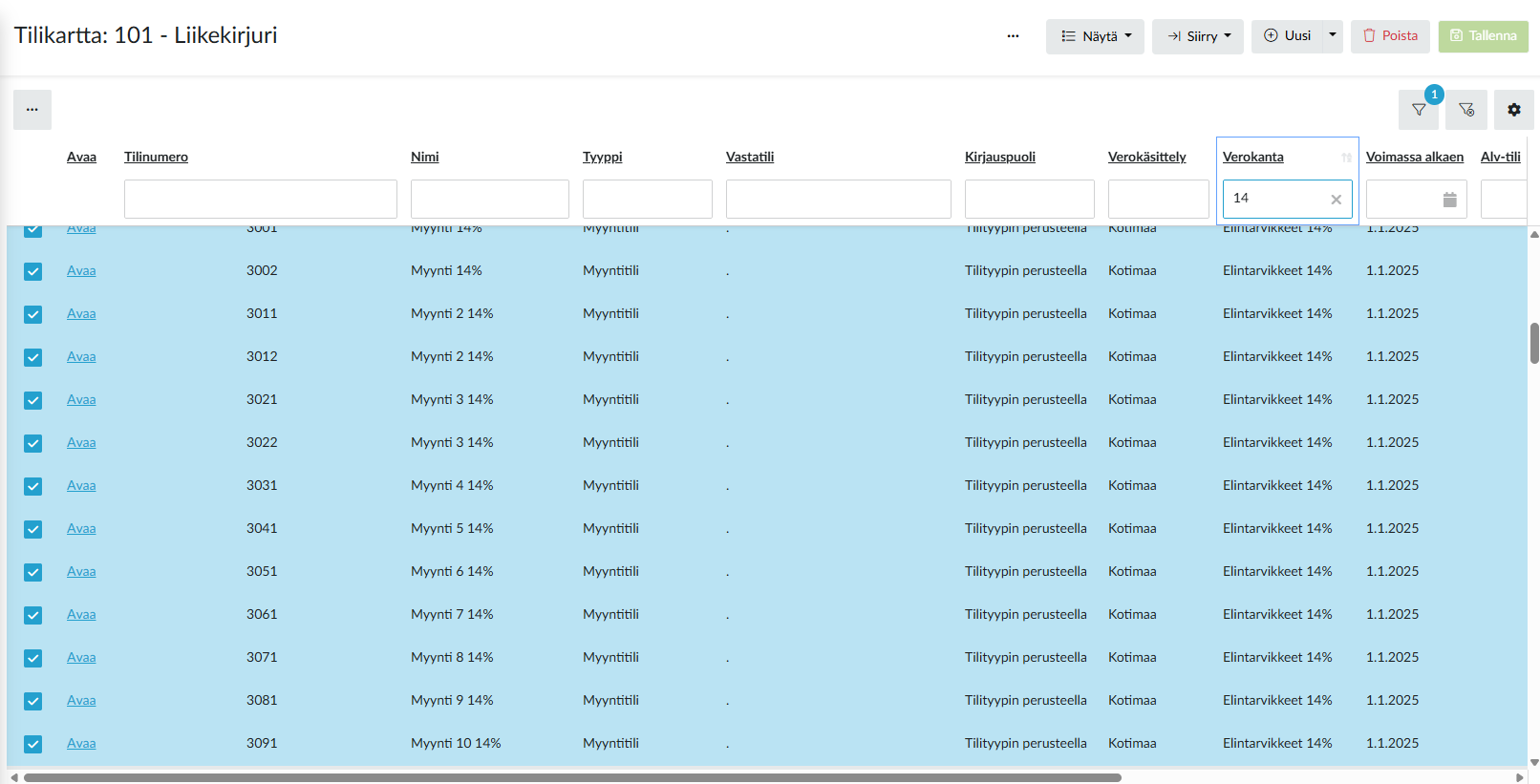Viewport: 1540px width, 784px height.
Task: Clear the Verokanta filter with X icon
Action: pyautogui.click(x=1336, y=200)
